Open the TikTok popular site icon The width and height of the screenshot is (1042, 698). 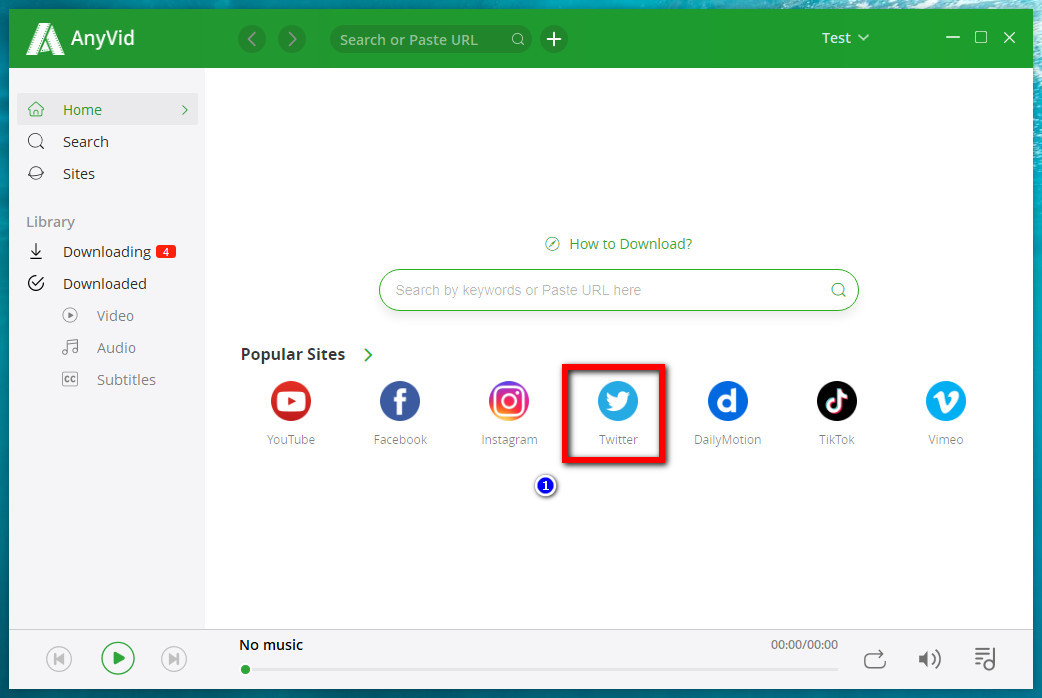[837, 401]
